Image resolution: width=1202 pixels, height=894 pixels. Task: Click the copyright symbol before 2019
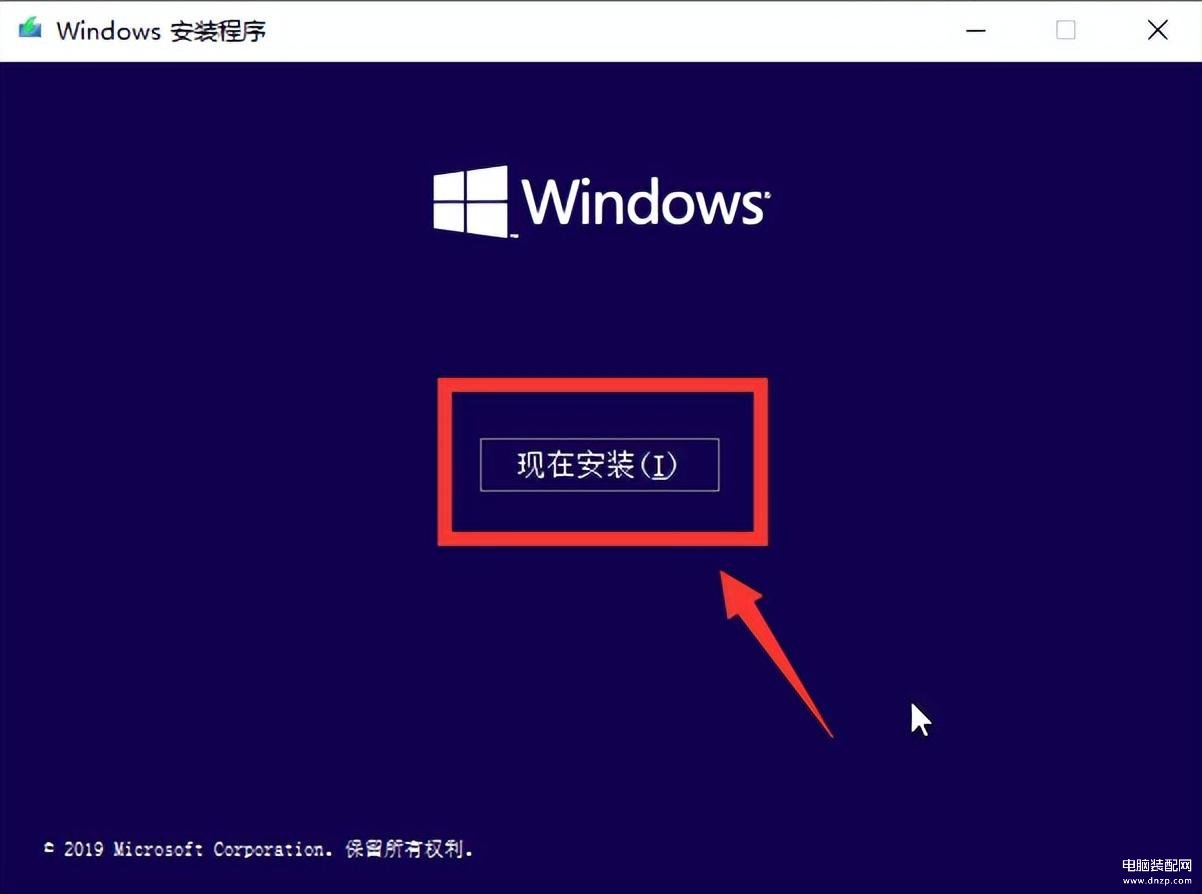[x=50, y=847]
